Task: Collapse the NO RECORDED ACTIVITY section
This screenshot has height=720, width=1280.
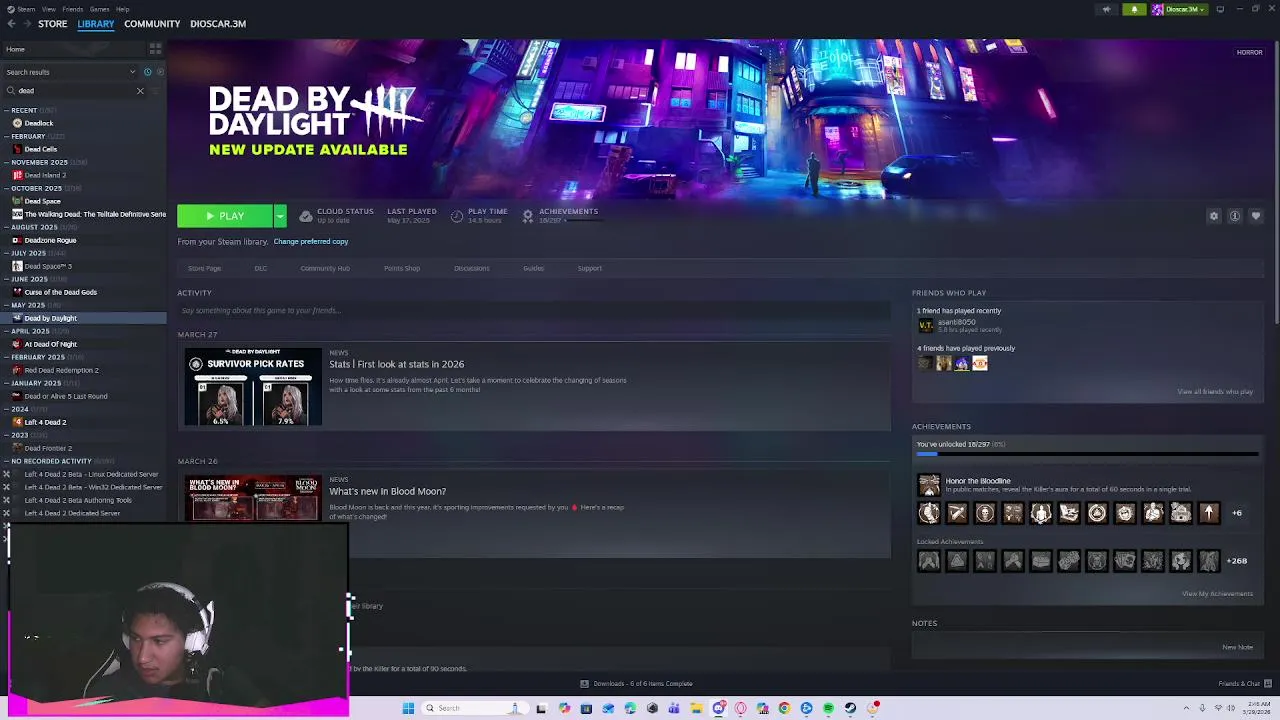Action: tap(7, 462)
